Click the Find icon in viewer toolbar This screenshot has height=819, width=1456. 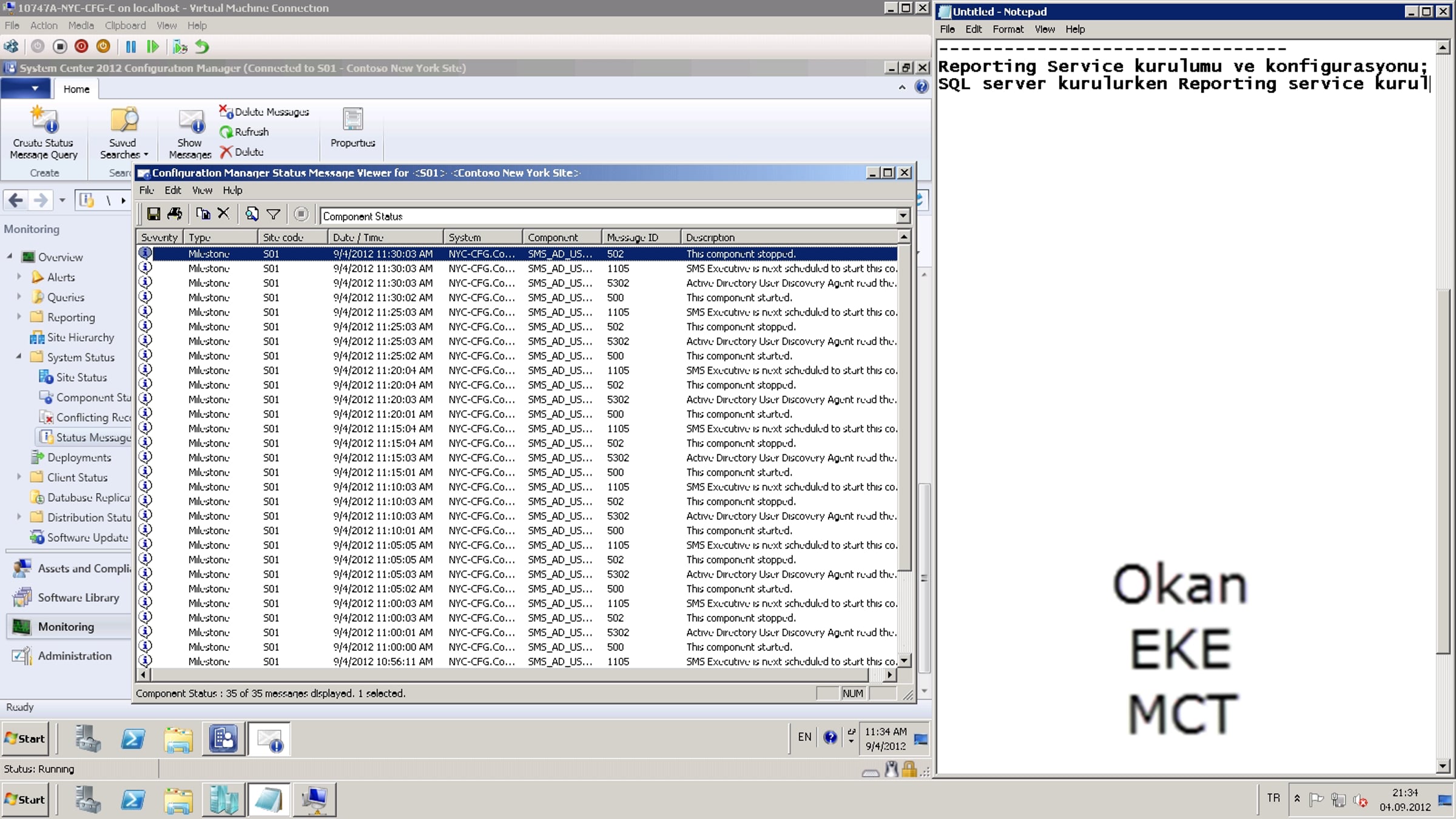coord(252,214)
